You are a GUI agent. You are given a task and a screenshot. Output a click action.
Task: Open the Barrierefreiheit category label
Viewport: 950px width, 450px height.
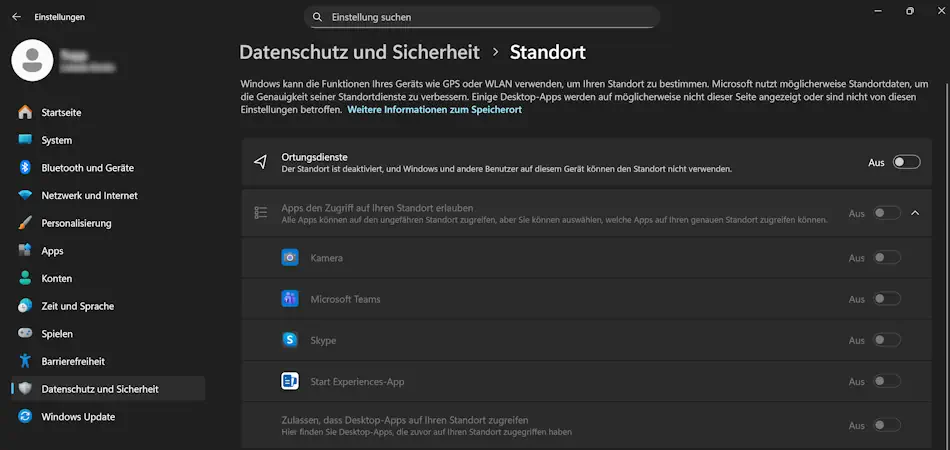pos(73,362)
